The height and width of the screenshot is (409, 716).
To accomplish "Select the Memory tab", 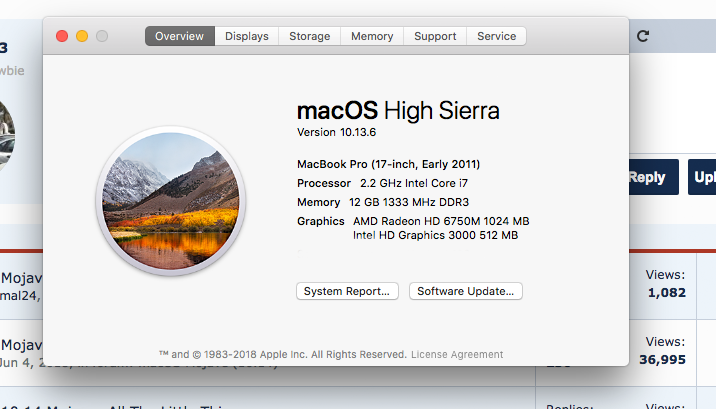I will click(x=372, y=36).
